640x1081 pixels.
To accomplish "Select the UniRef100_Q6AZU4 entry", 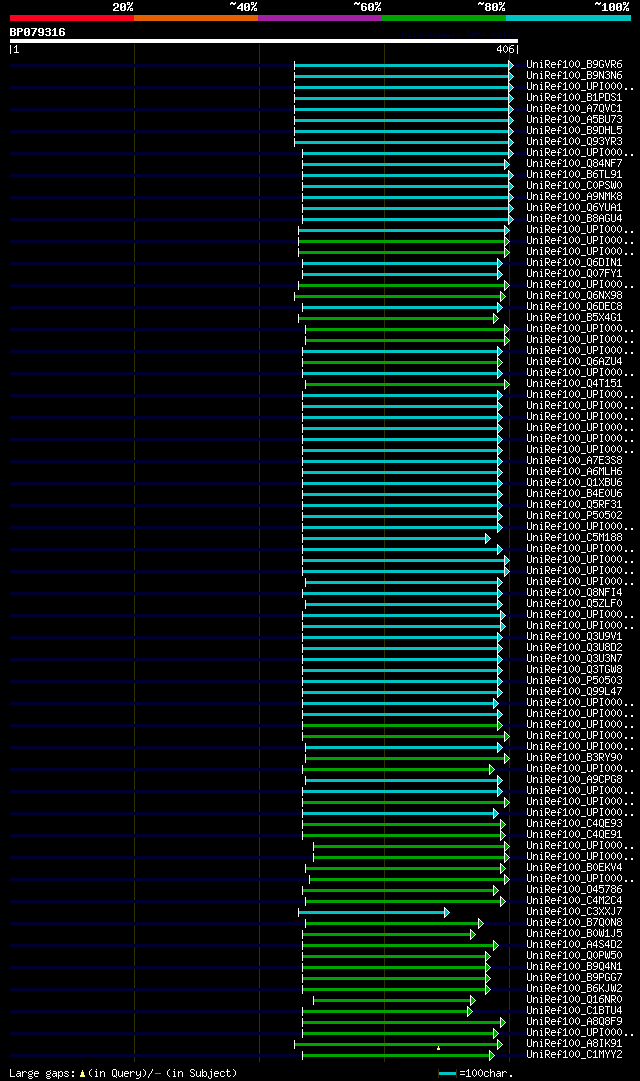I will click(574, 362).
